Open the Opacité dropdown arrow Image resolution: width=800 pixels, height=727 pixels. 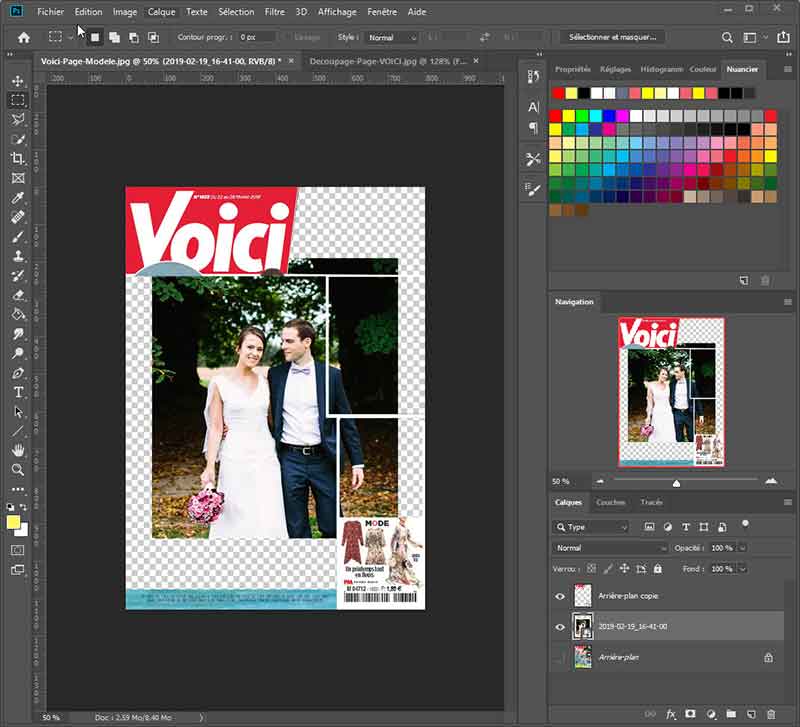tap(743, 548)
